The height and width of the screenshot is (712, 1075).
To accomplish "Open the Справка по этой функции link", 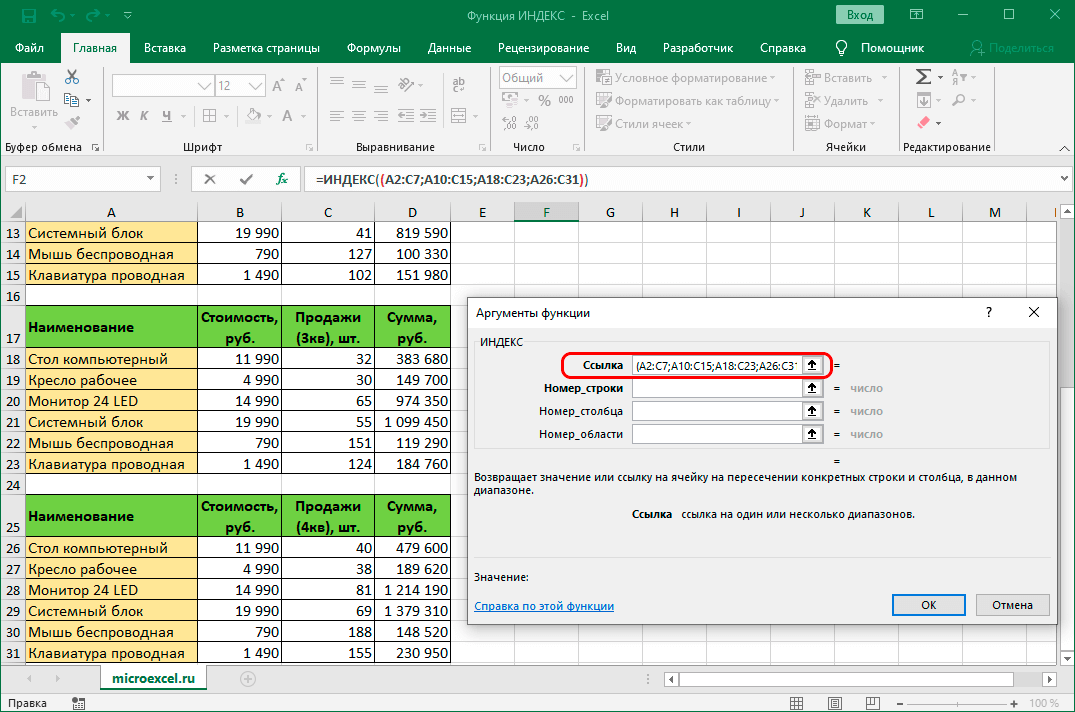I will coord(544,606).
